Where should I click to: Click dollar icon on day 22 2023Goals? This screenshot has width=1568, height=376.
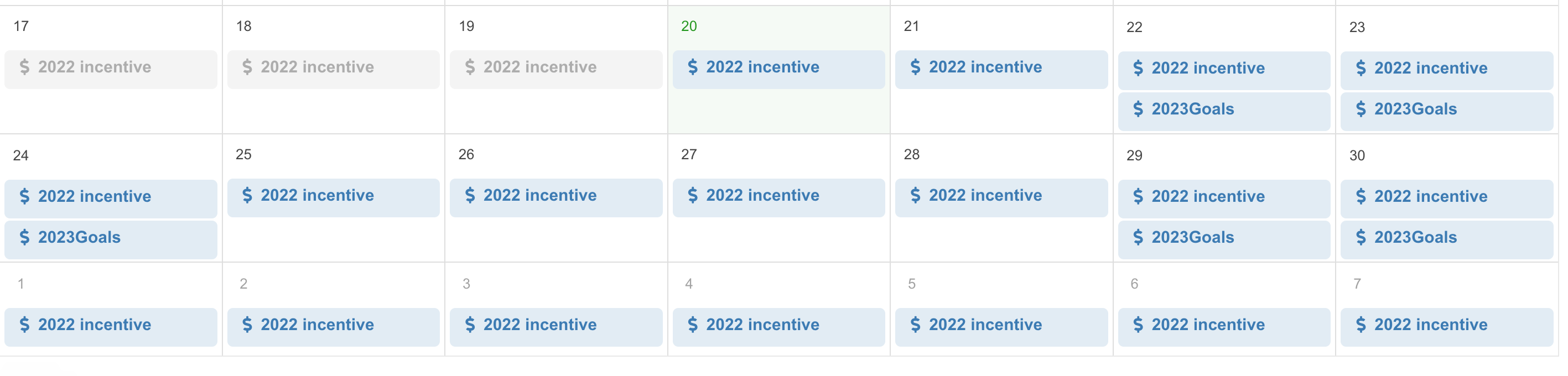pos(1138,109)
